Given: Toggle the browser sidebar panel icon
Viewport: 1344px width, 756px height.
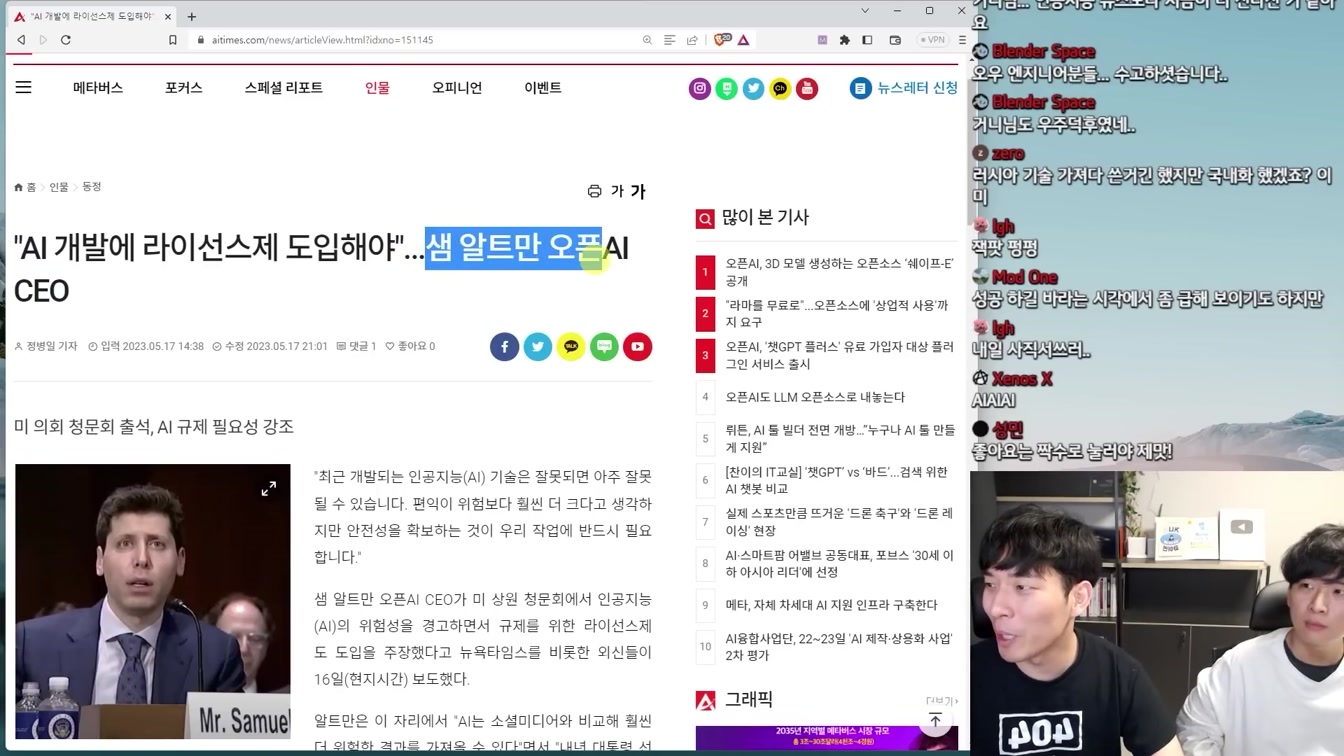Looking at the screenshot, I should coord(867,40).
